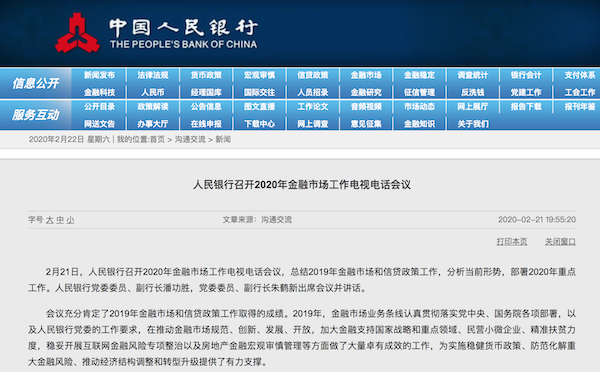This screenshot has height=372, width=600.
Task: Go to 货币政策 section
Action: (x=206, y=75)
